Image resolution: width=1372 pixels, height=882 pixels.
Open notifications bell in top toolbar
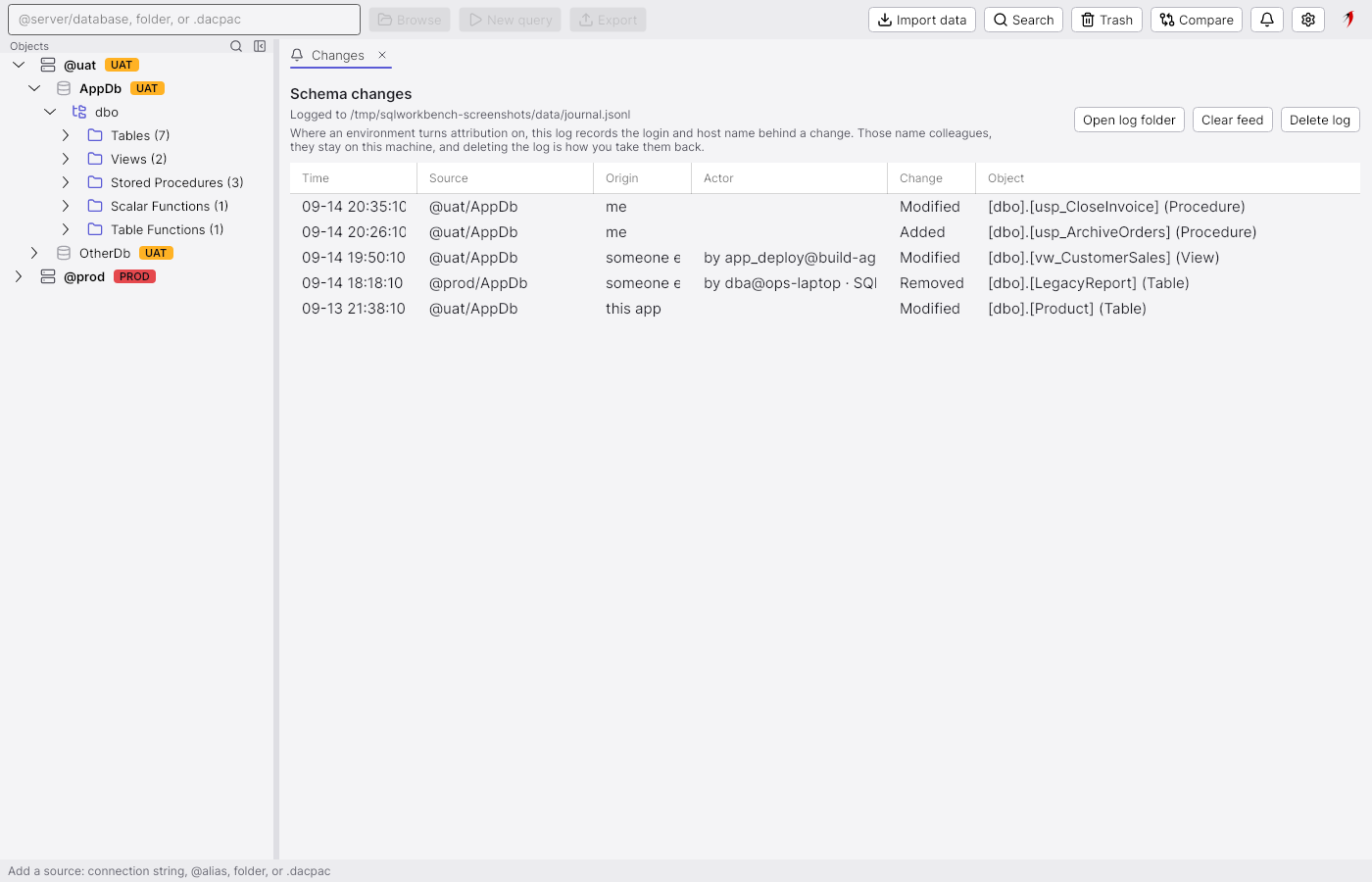point(1267,20)
